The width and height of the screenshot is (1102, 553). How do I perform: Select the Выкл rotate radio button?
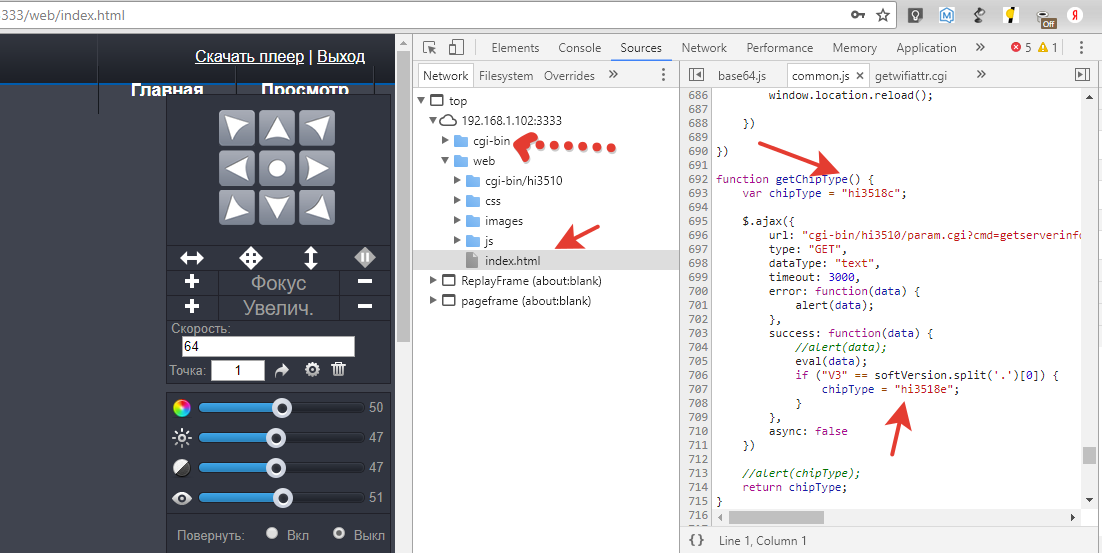(x=339, y=534)
